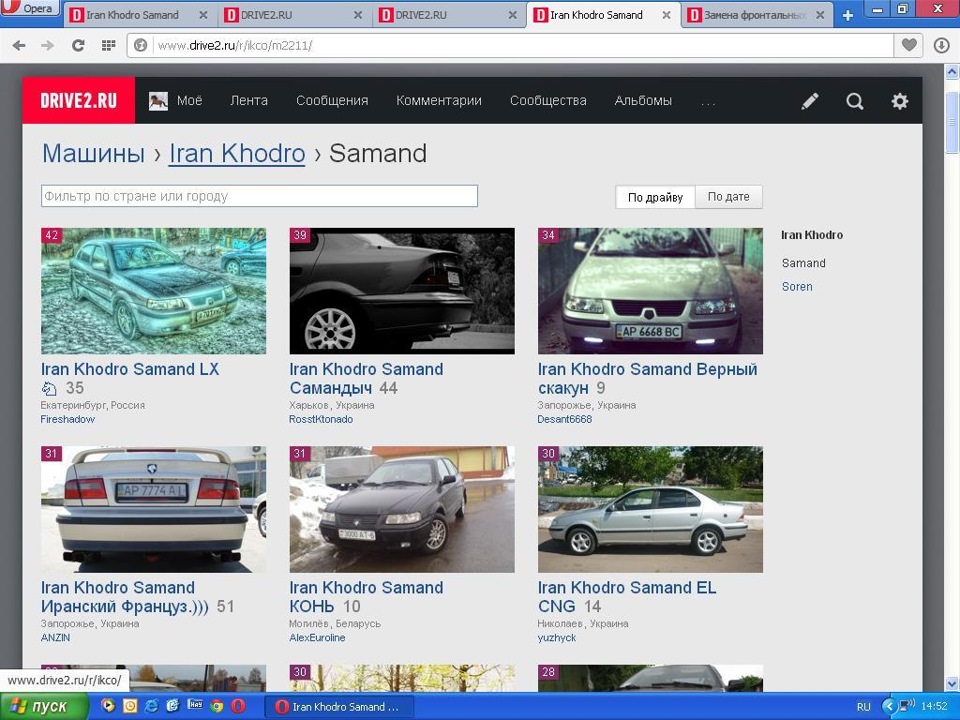
Task: Open the horse avatar profile icon
Action: 158,101
